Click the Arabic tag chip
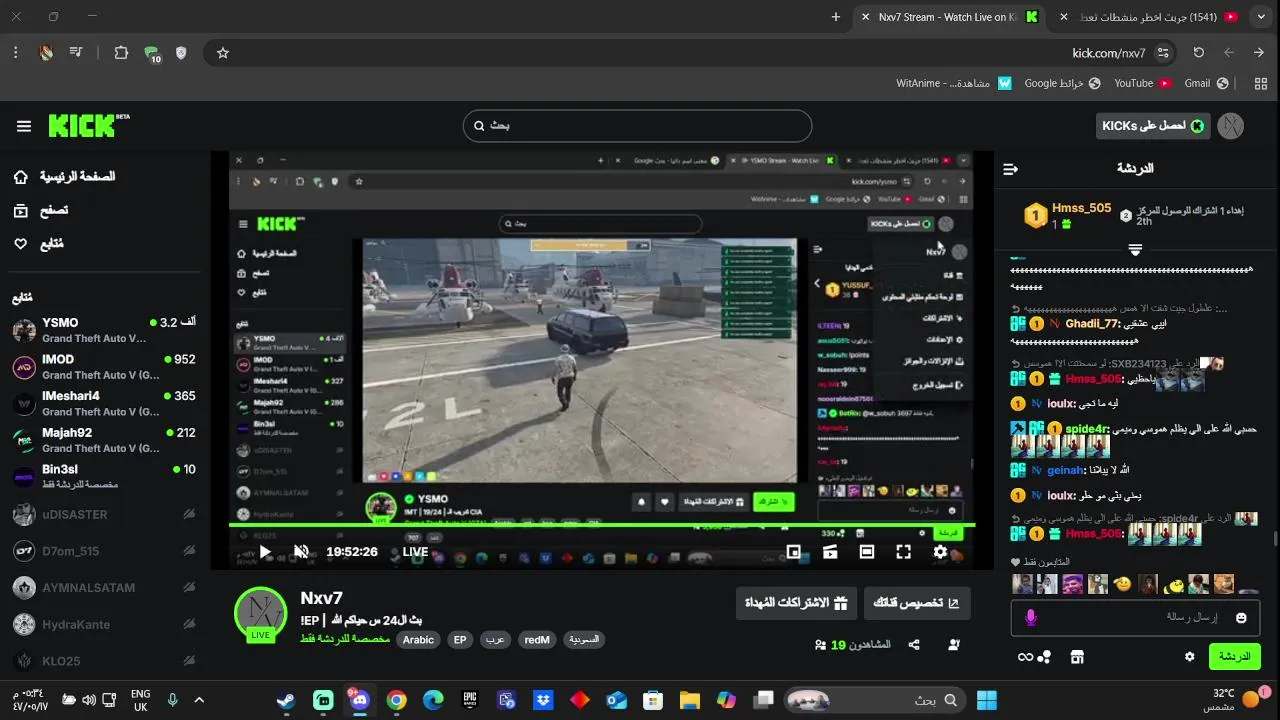Screen dimensions: 1280x720 (x=418, y=640)
